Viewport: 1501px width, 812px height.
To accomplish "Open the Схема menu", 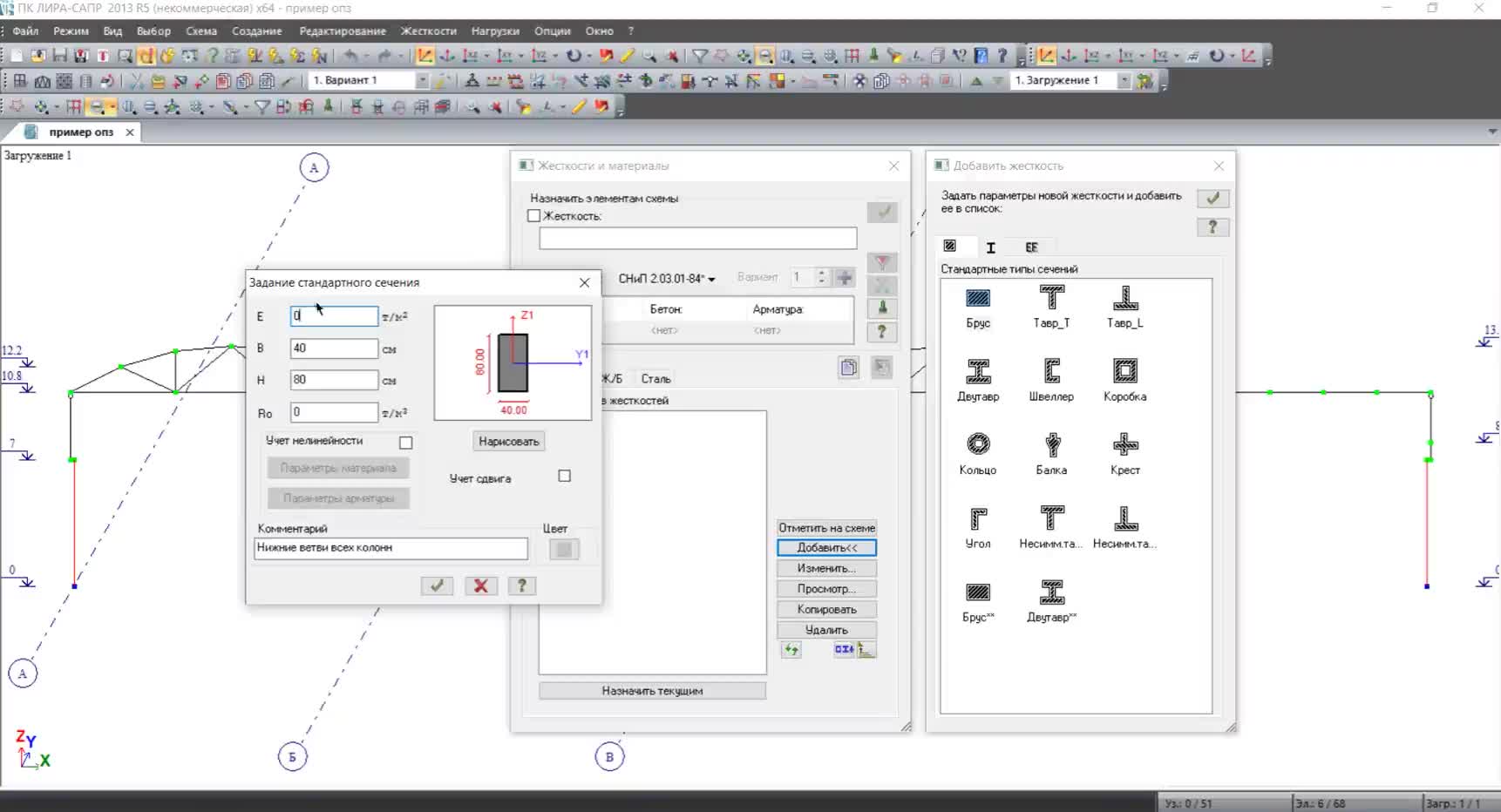I will click(x=201, y=31).
